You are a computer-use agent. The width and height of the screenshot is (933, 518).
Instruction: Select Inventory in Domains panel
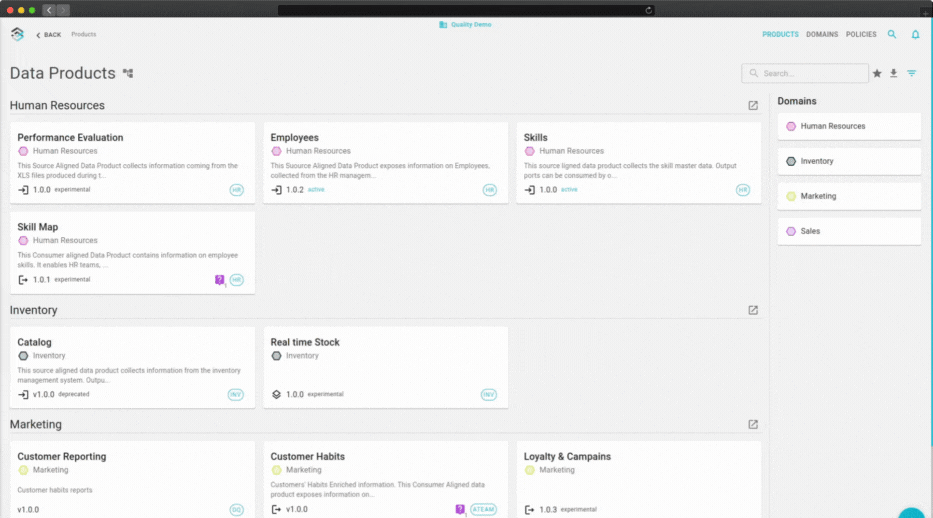click(x=849, y=161)
